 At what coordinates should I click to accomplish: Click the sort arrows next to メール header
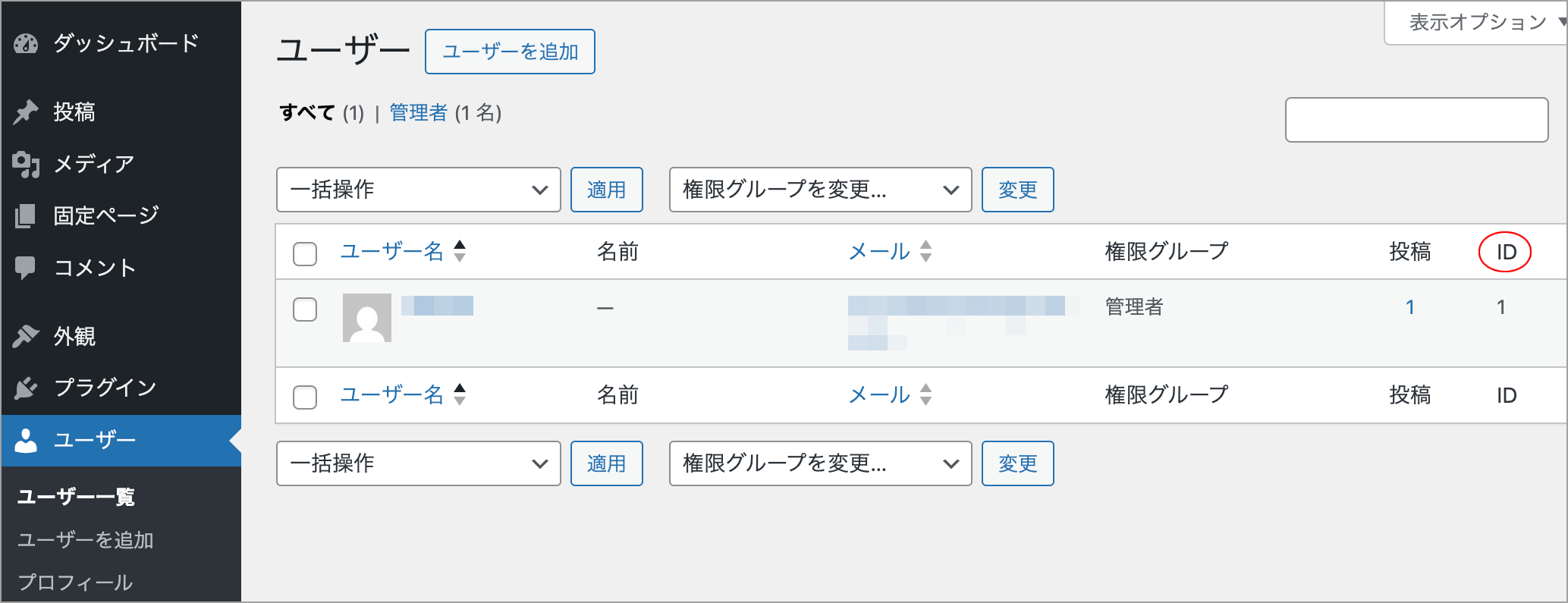pos(925,251)
